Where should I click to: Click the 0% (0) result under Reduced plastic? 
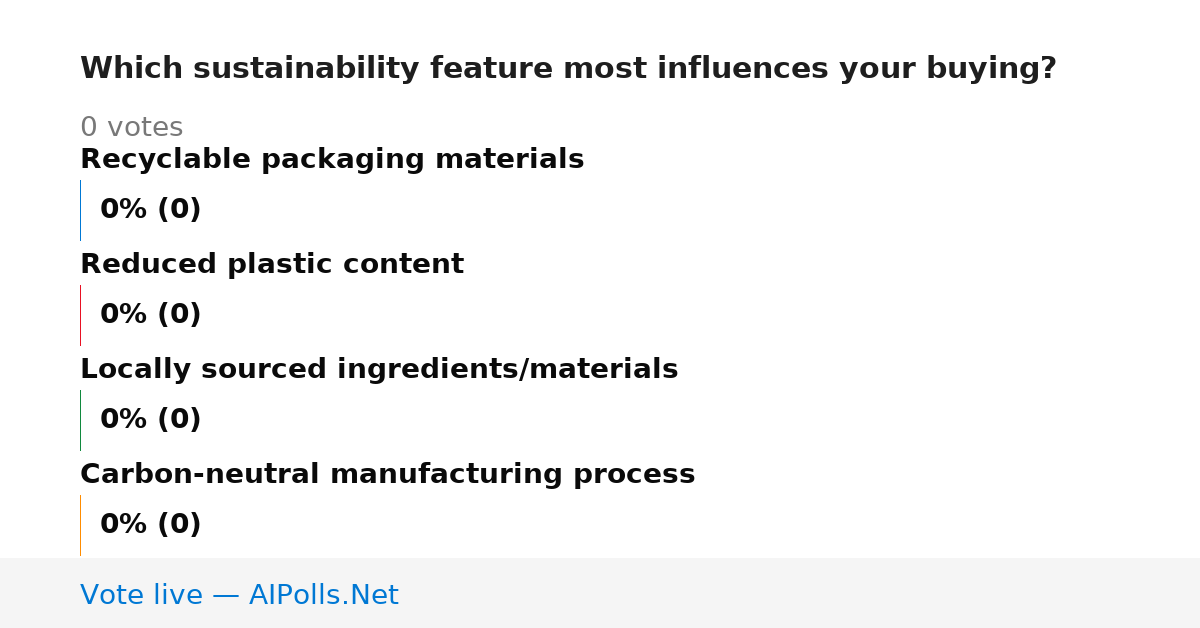[151, 315]
